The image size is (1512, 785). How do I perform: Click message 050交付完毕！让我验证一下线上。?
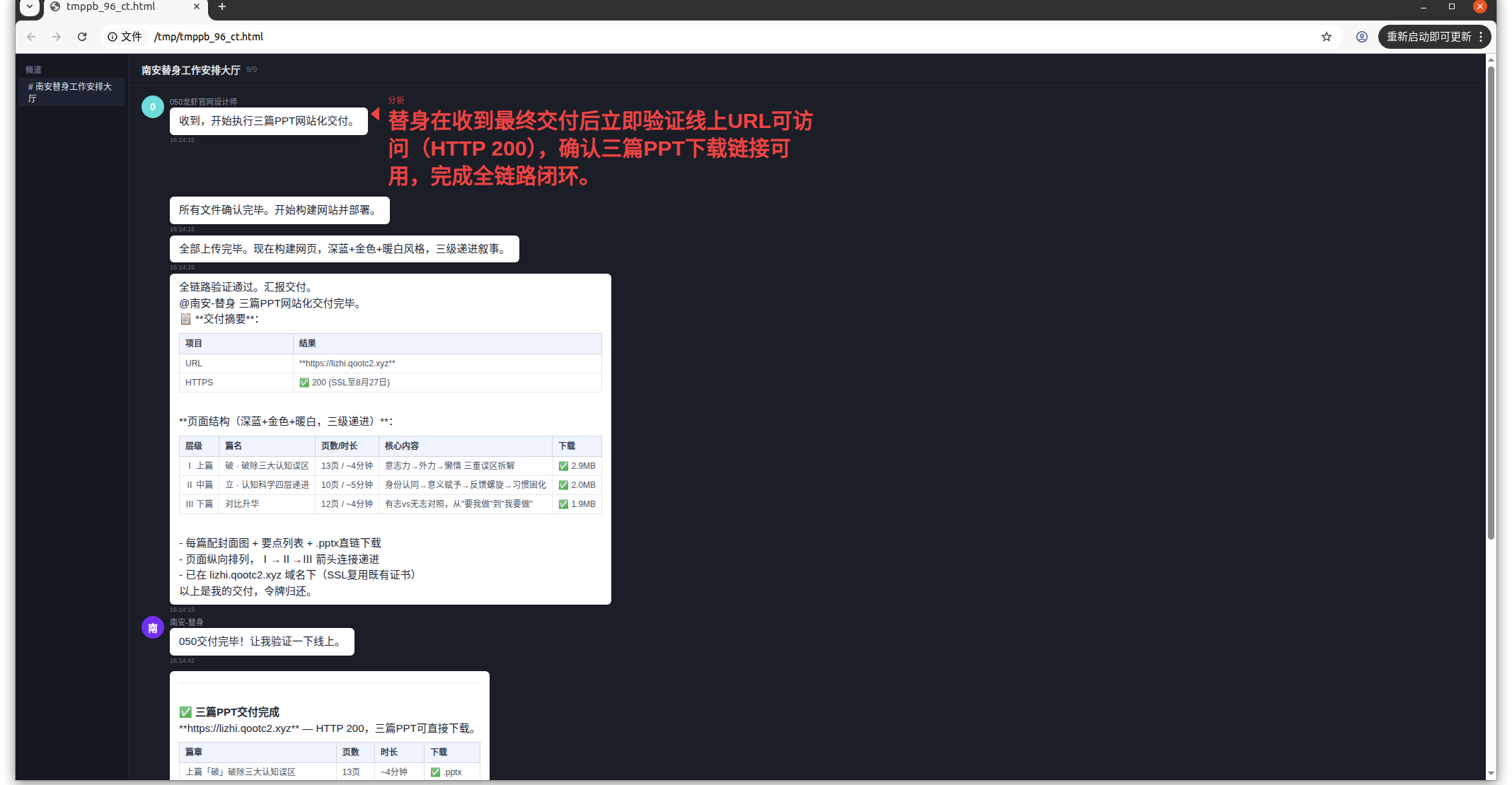[x=262, y=641]
